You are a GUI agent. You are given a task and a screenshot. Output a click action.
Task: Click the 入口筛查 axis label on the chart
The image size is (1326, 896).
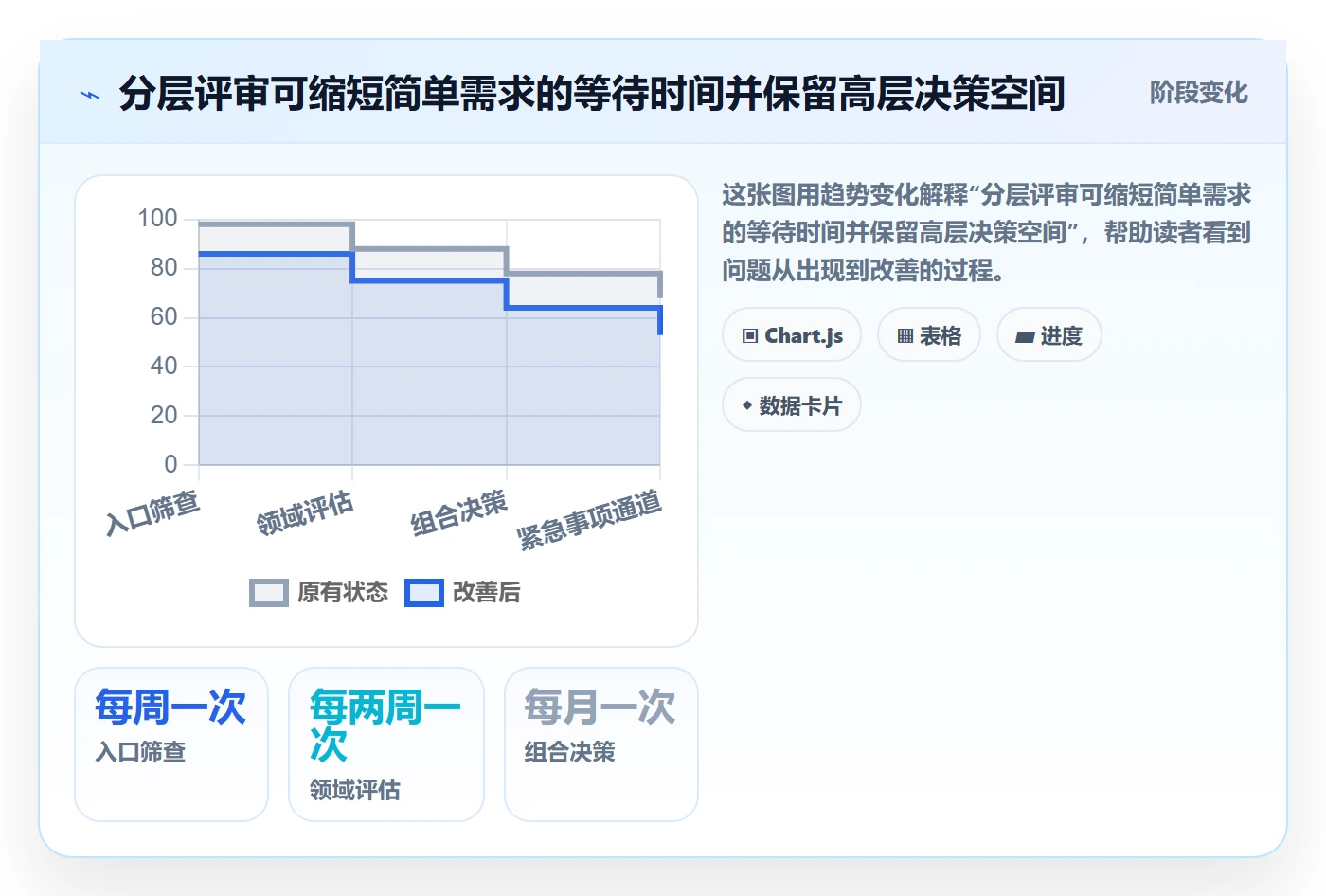coord(152,512)
